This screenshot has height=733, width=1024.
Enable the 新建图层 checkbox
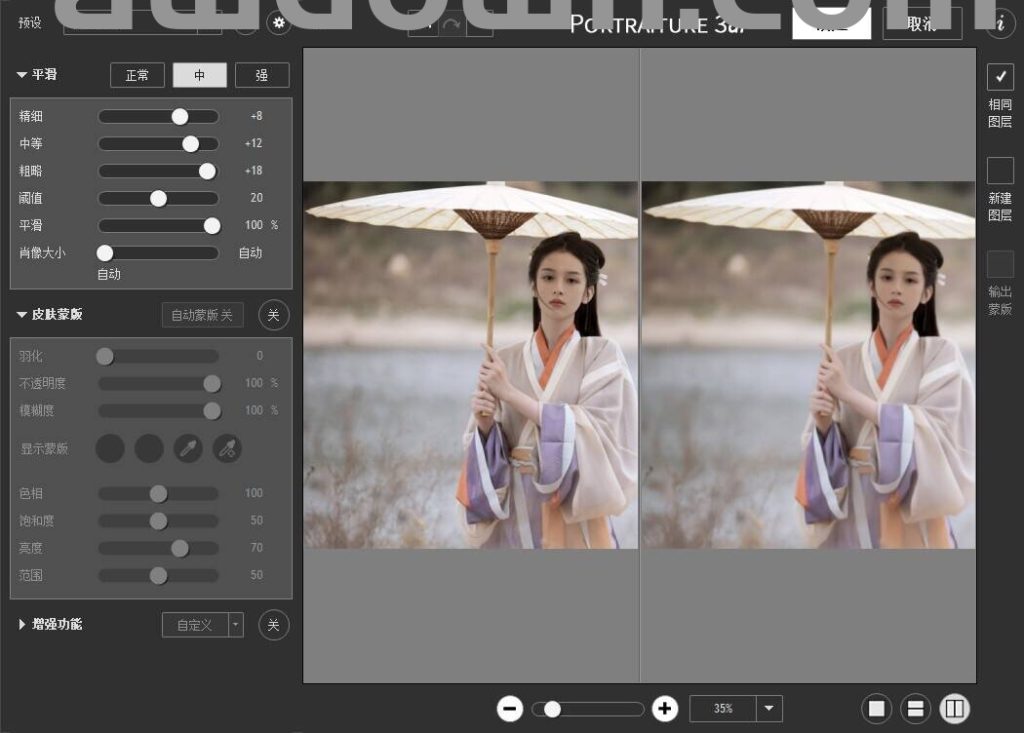tap(1000, 171)
